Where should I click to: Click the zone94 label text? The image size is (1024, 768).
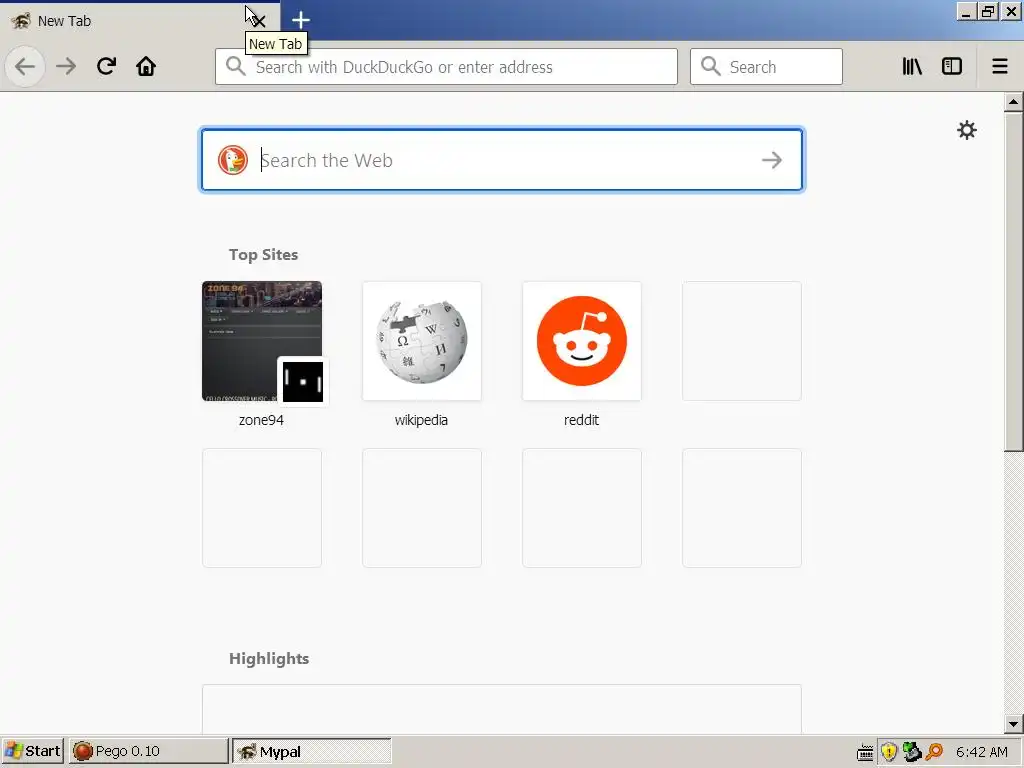click(x=261, y=420)
